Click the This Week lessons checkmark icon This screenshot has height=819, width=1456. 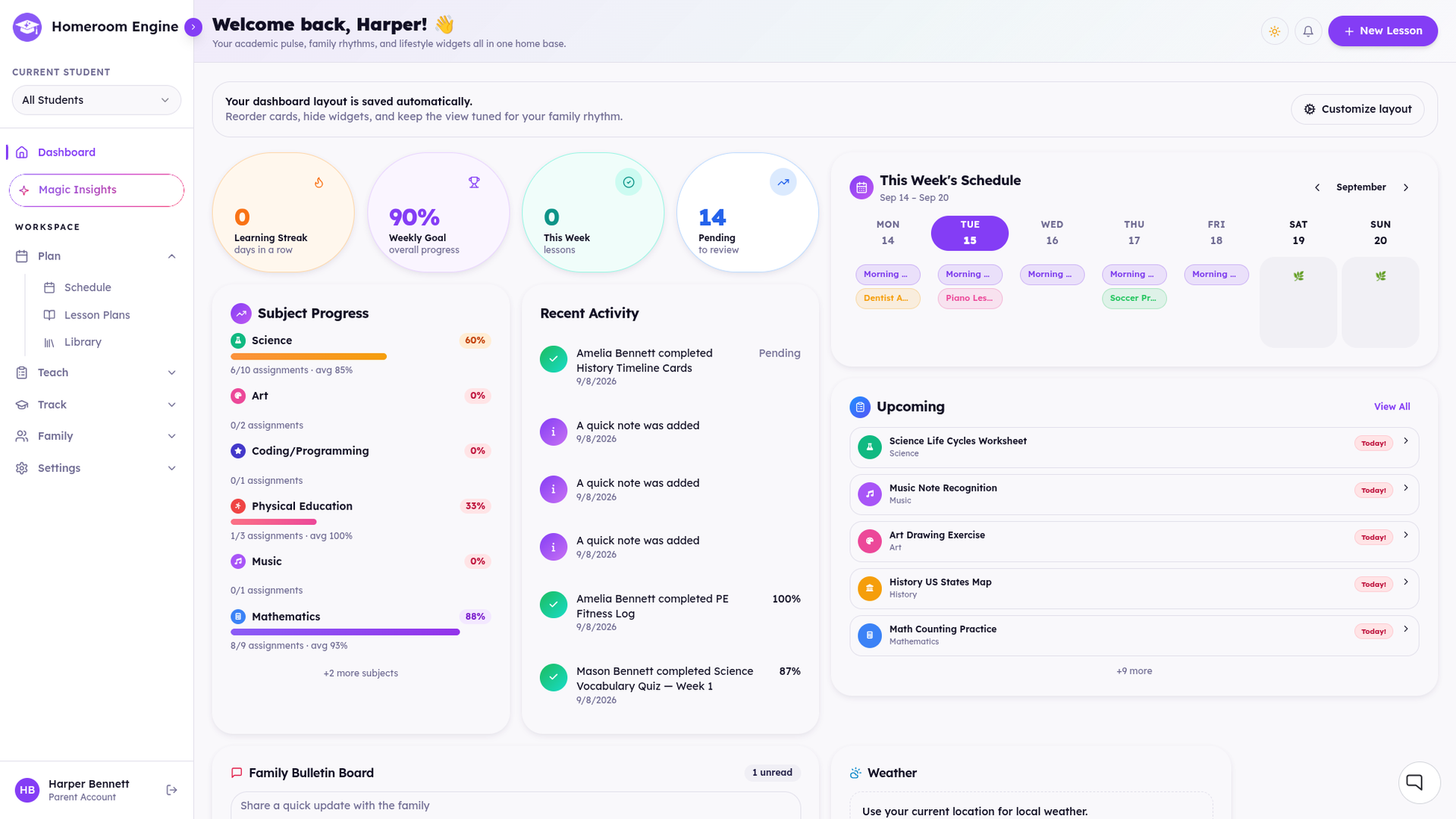click(629, 182)
